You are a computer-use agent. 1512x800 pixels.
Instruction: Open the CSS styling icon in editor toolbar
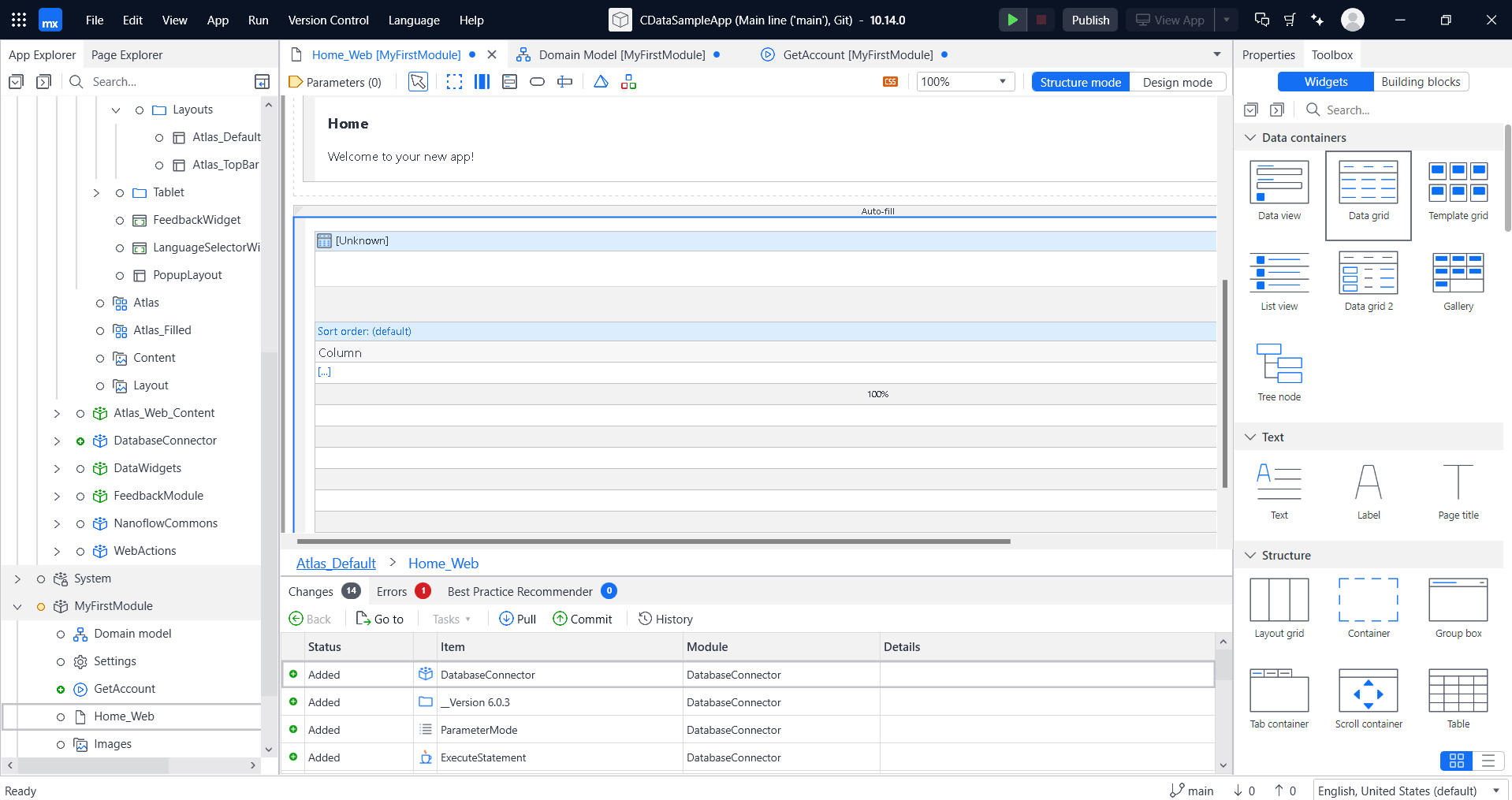tap(890, 82)
